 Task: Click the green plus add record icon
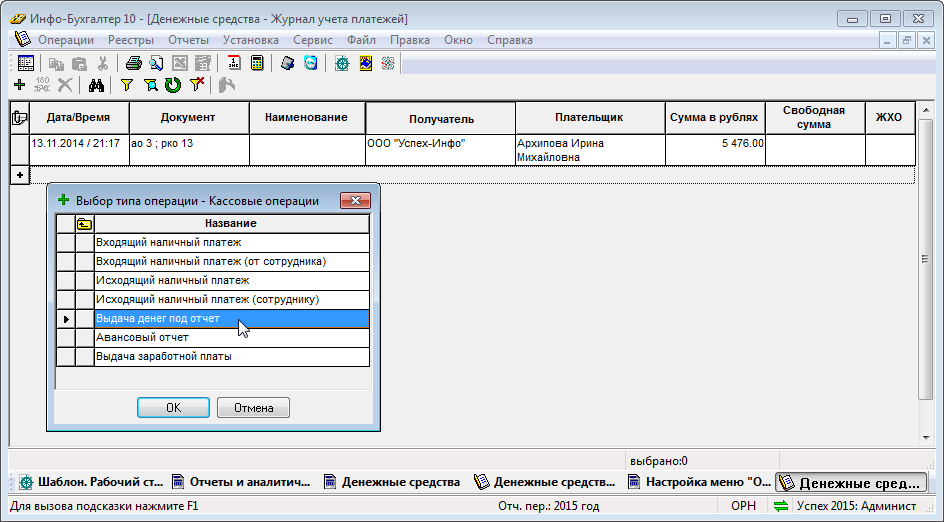pos(19,85)
